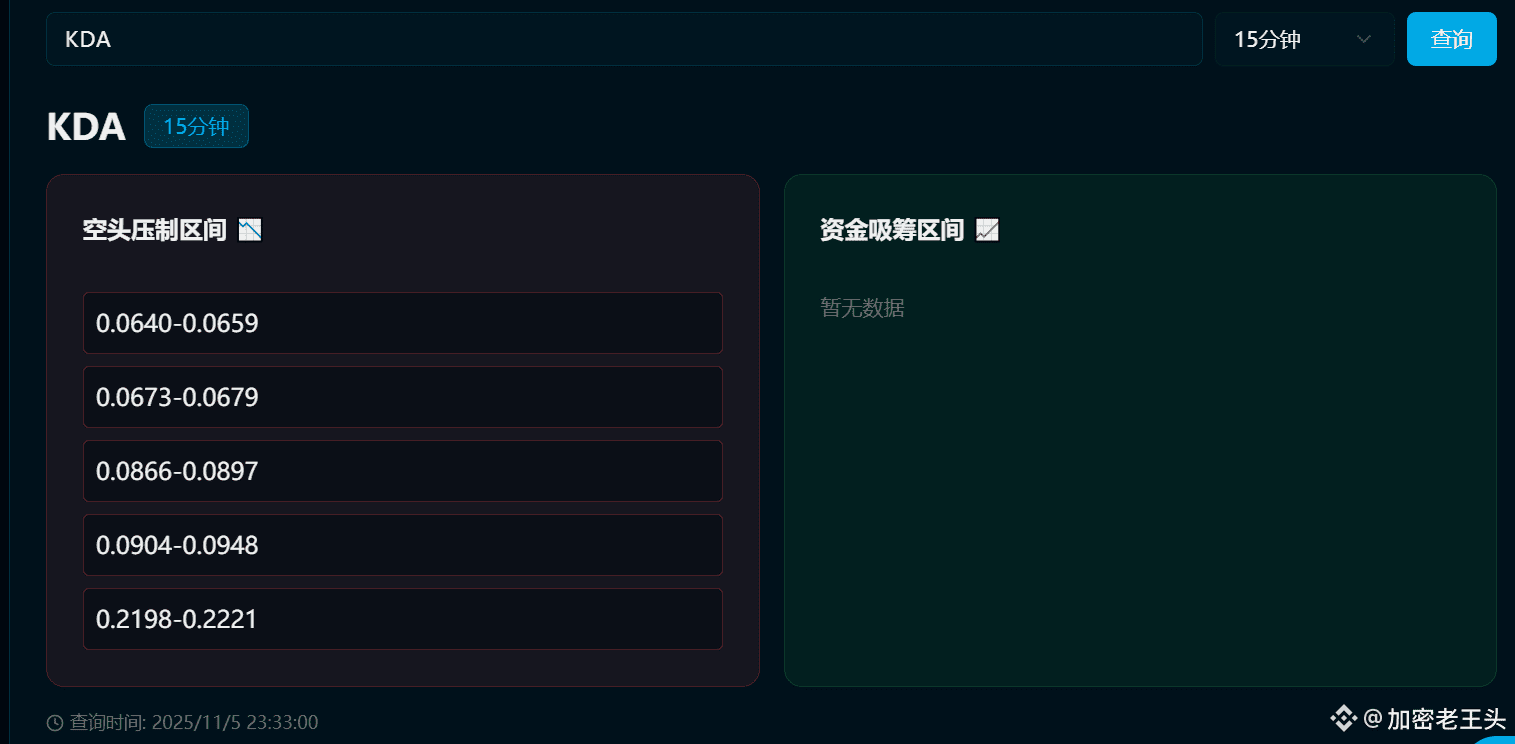Click the 查询 search button
This screenshot has height=744, width=1515.
pos(1451,39)
